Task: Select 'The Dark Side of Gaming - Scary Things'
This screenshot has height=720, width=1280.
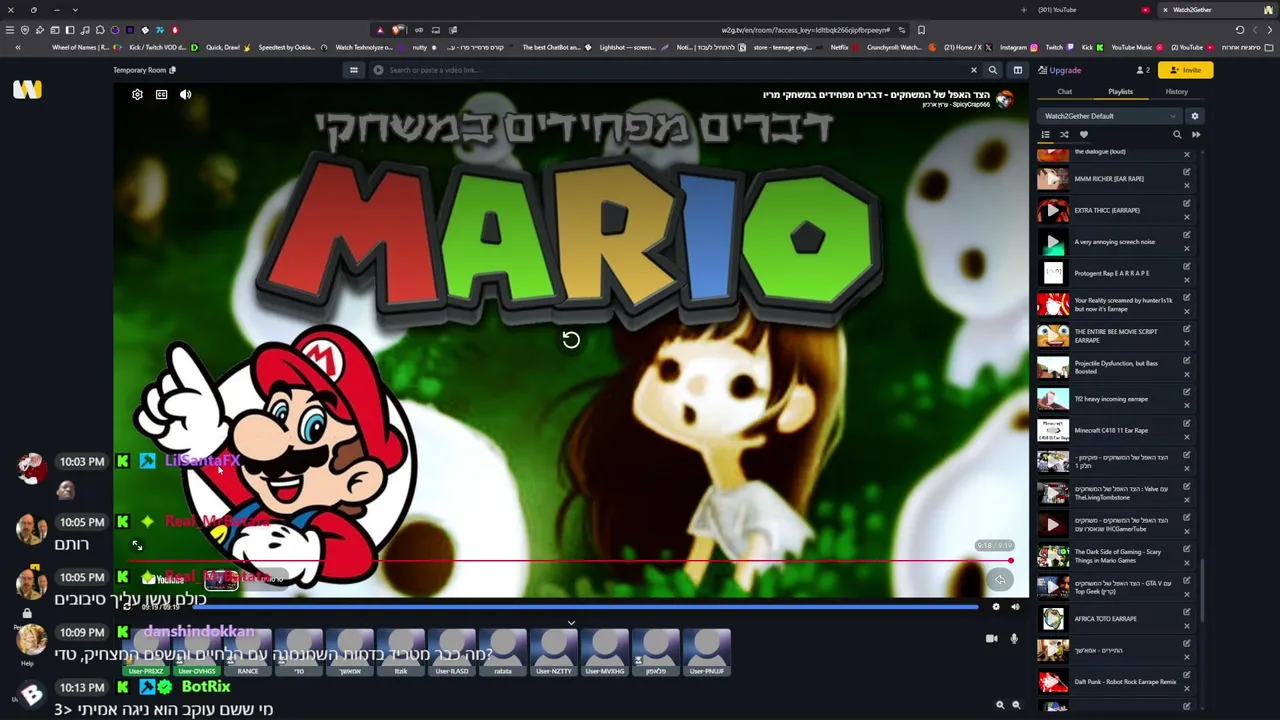Action: (x=1118, y=556)
